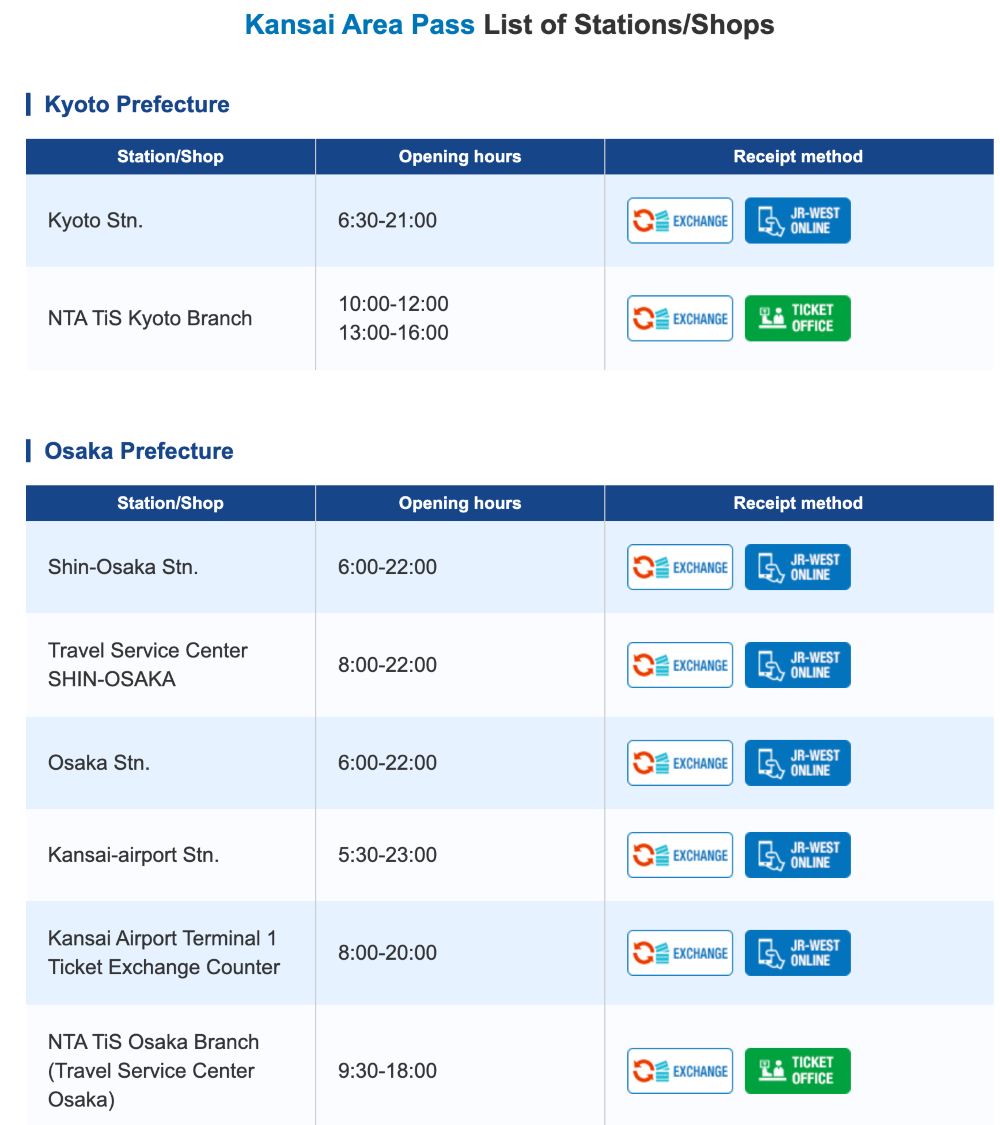The width and height of the screenshot is (1000, 1125).
Task: Click Exchange icon for NTA TiS Osaka Branch
Action: [680, 1071]
